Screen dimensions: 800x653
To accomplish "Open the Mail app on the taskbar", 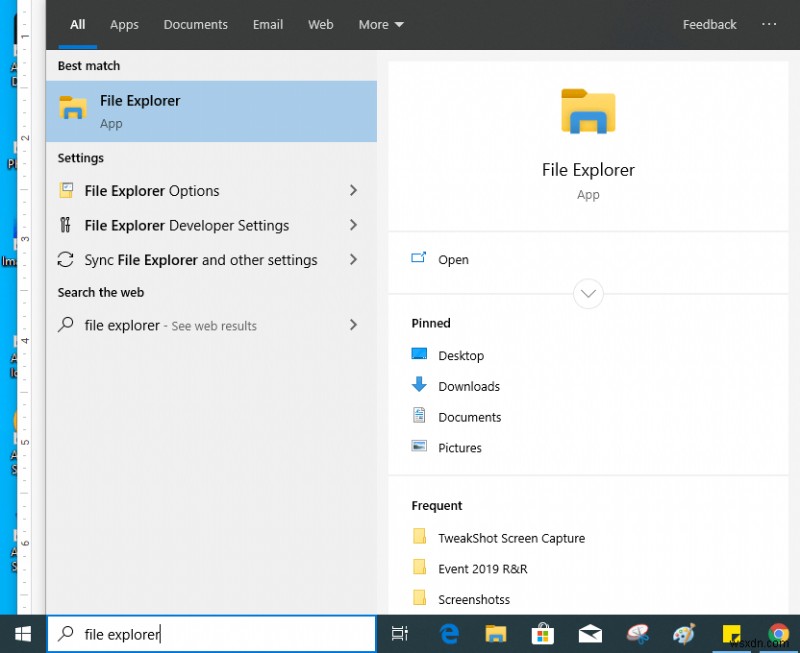I will 590,634.
